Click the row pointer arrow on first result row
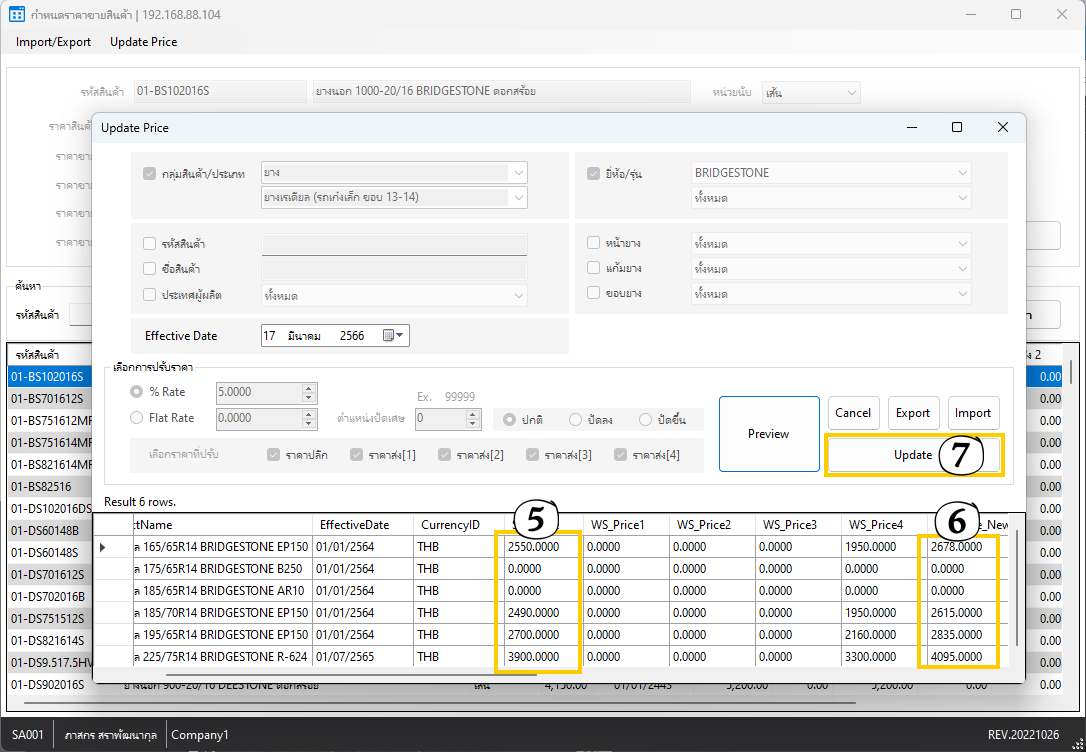The width and height of the screenshot is (1086, 752). (x=103, y=548)
